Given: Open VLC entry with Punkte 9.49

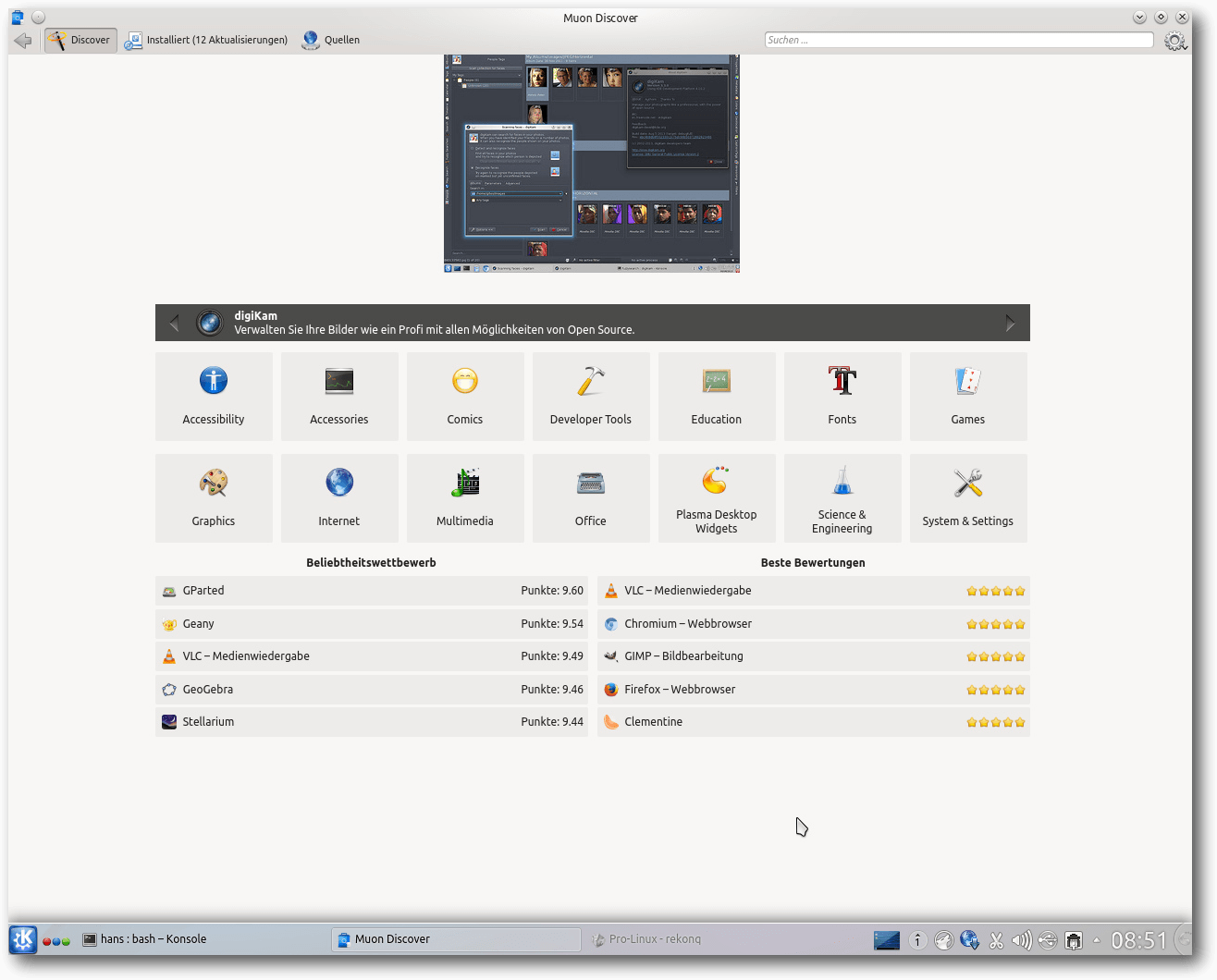Looking at the screenshot, I should (372, 656).
